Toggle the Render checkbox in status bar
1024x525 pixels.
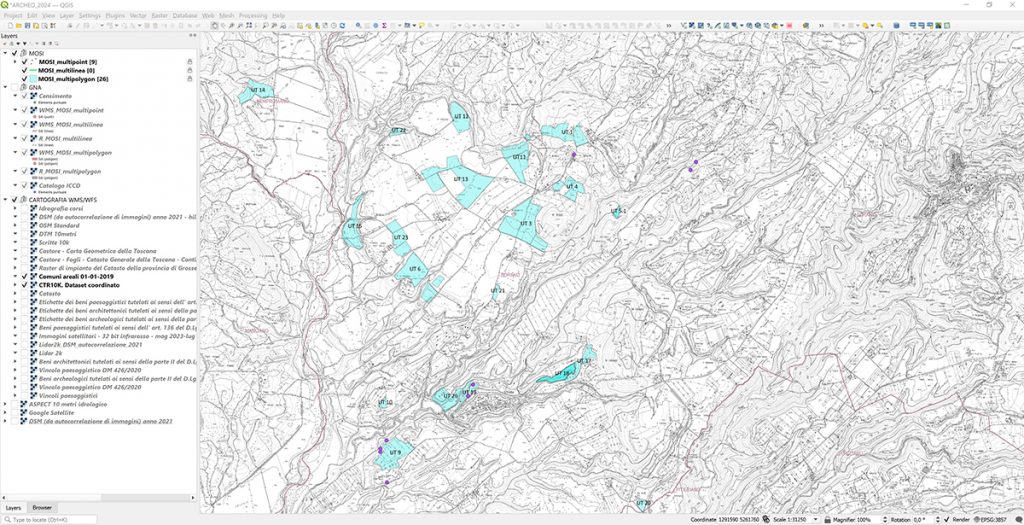tap(947, 520)
